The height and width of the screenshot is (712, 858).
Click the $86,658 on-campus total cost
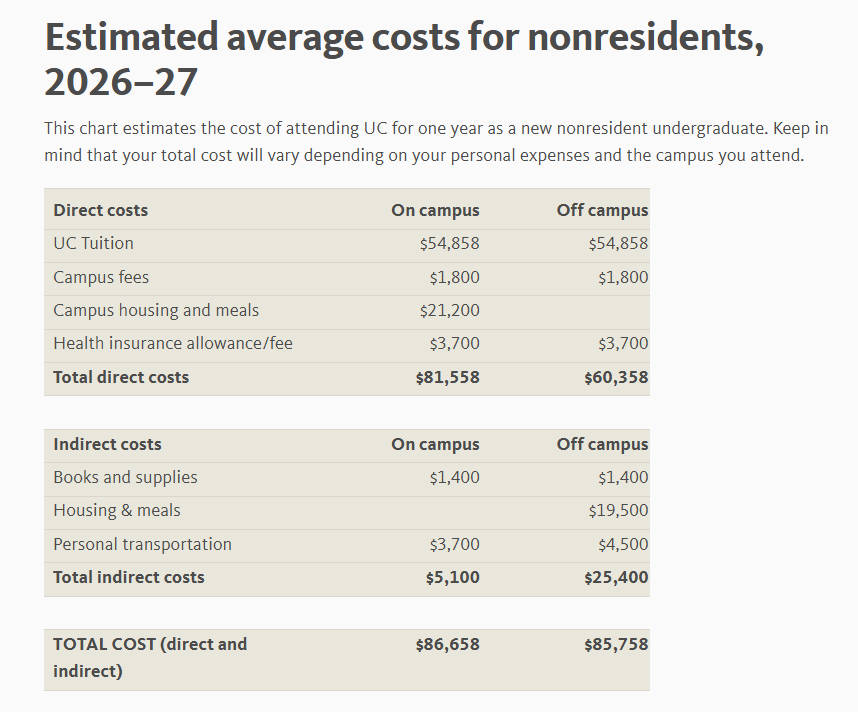click(x=447, y=644)
